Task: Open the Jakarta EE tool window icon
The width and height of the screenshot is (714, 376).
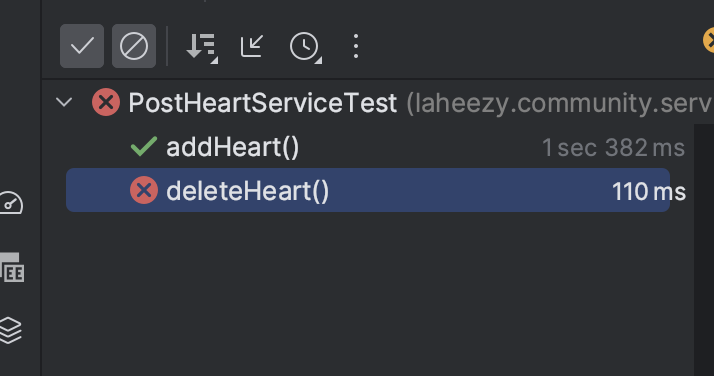Action: pos(12,267)
